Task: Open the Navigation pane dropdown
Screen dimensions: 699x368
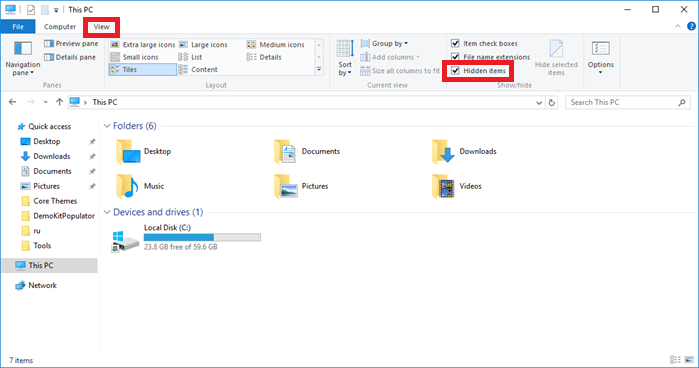Action: click(22, 59)
